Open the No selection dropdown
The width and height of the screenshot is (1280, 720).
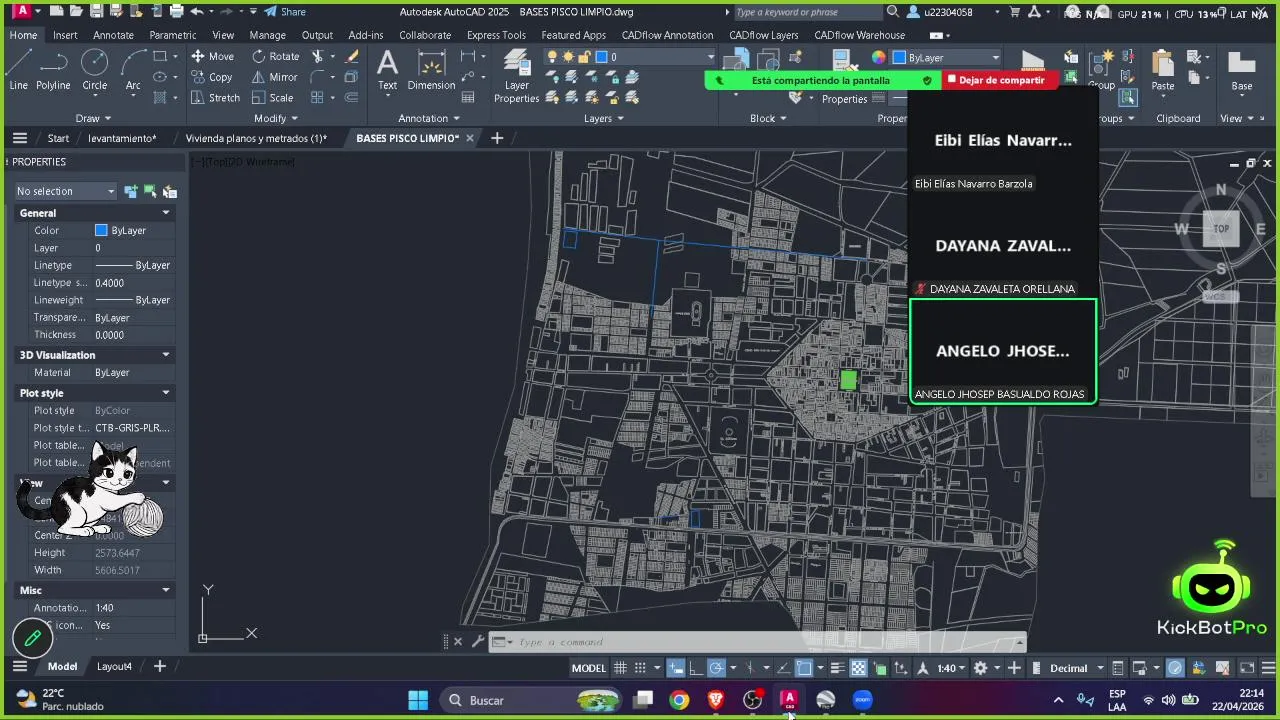[x=65, y=191]
